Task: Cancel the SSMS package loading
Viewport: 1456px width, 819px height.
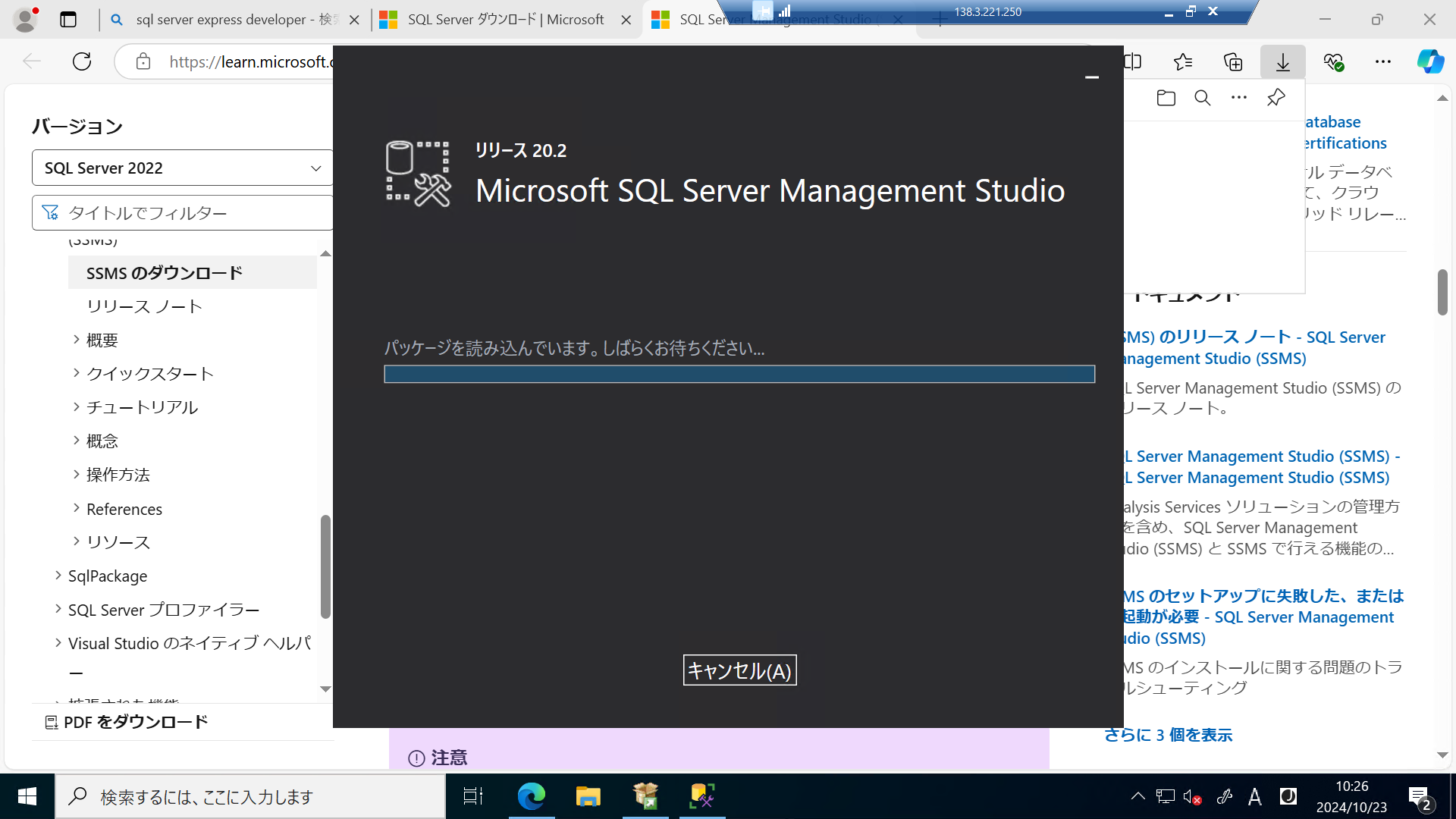Action: (739, 670)
